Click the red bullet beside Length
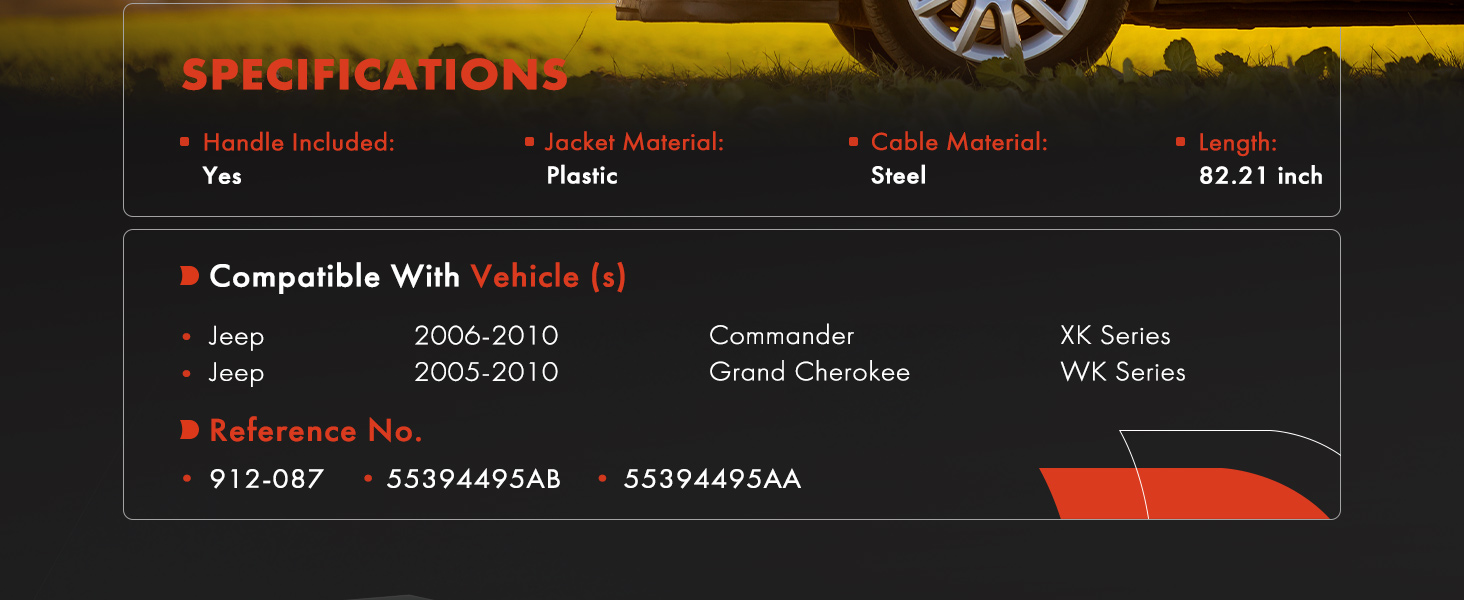1464x600 pixels. point(1181,142)
